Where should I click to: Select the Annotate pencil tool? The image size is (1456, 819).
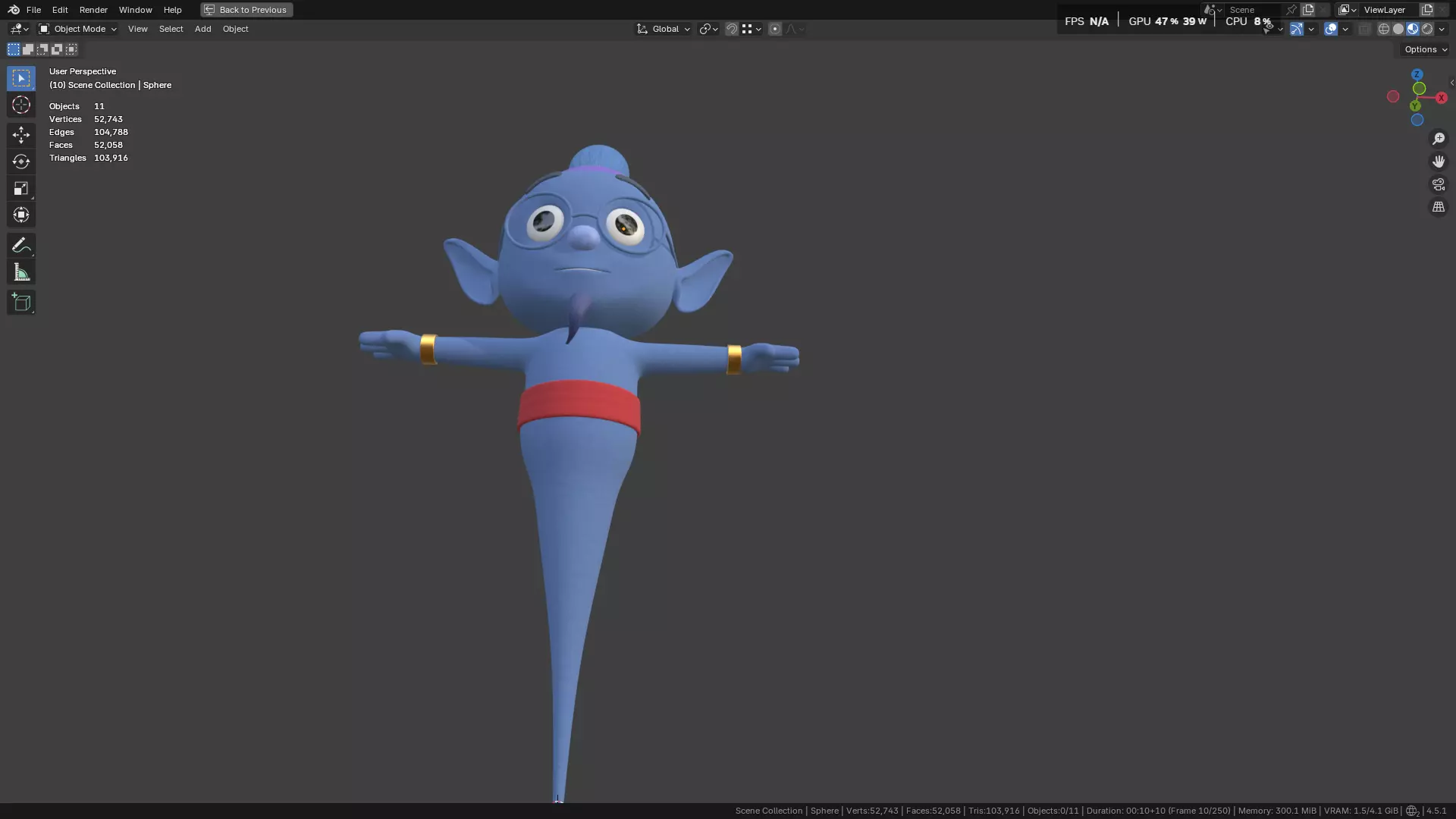pos(20,245)
